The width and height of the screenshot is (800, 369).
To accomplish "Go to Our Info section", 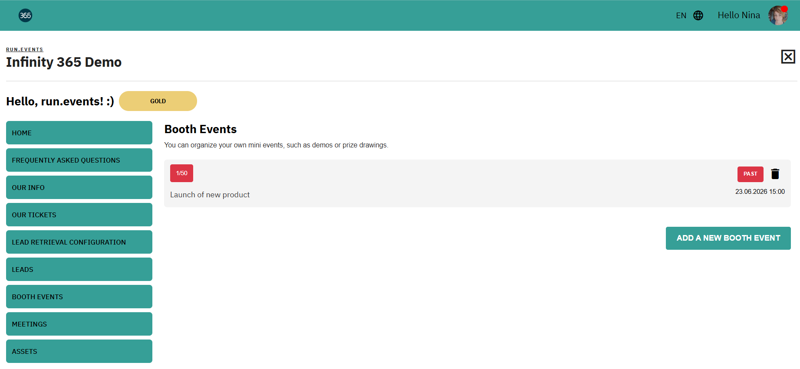I will (x=79, y=187).
